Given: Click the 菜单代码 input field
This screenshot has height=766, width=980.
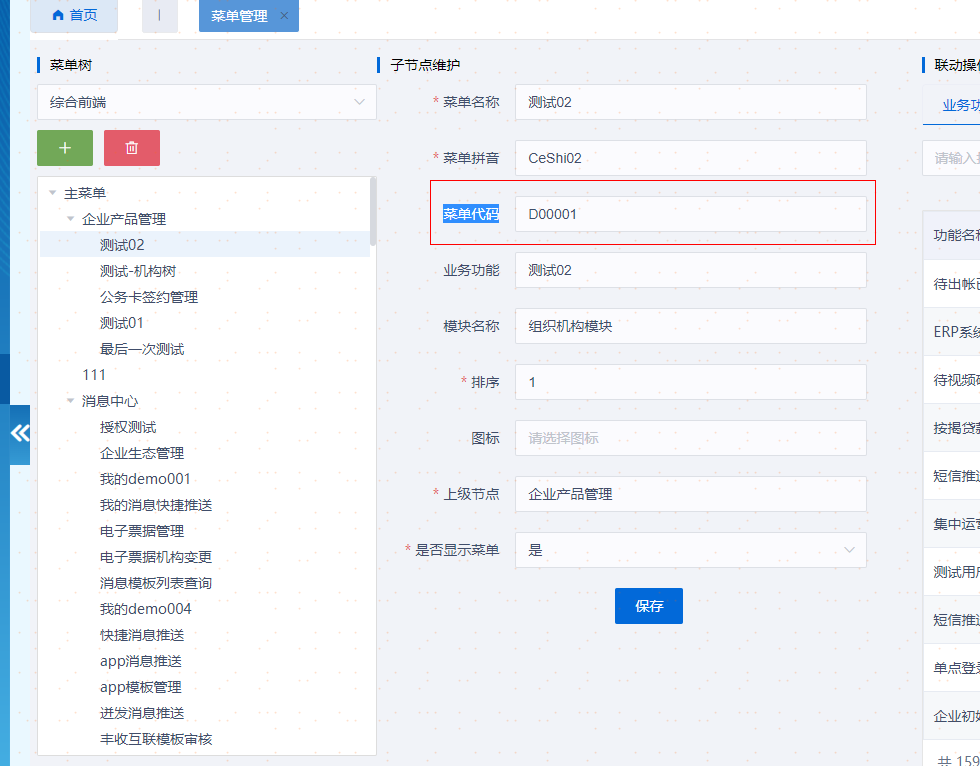Looking at the screenshot, I should pos(690,214).
